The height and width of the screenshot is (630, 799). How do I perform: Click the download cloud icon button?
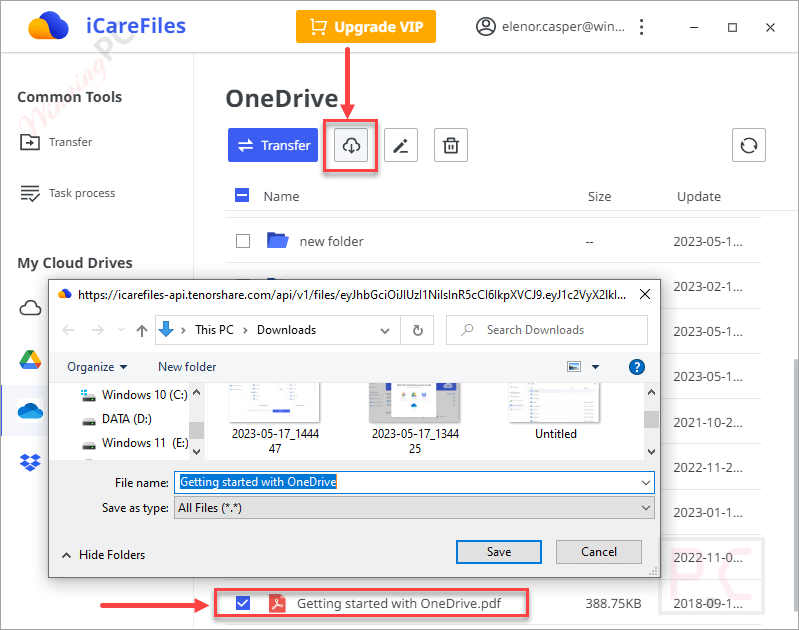(x=351, y=145)
